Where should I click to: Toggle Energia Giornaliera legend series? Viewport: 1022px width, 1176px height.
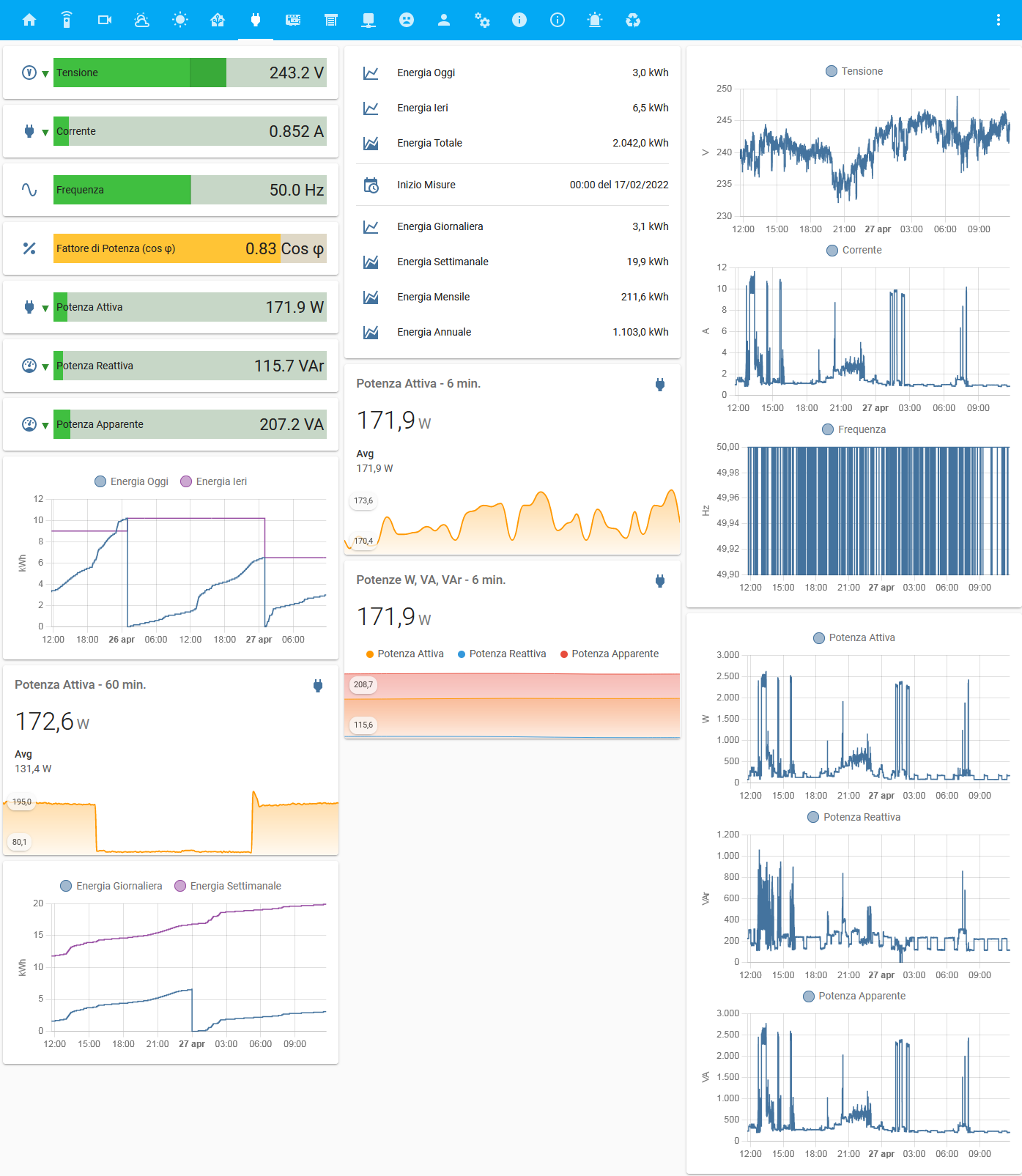pos(111,886)
